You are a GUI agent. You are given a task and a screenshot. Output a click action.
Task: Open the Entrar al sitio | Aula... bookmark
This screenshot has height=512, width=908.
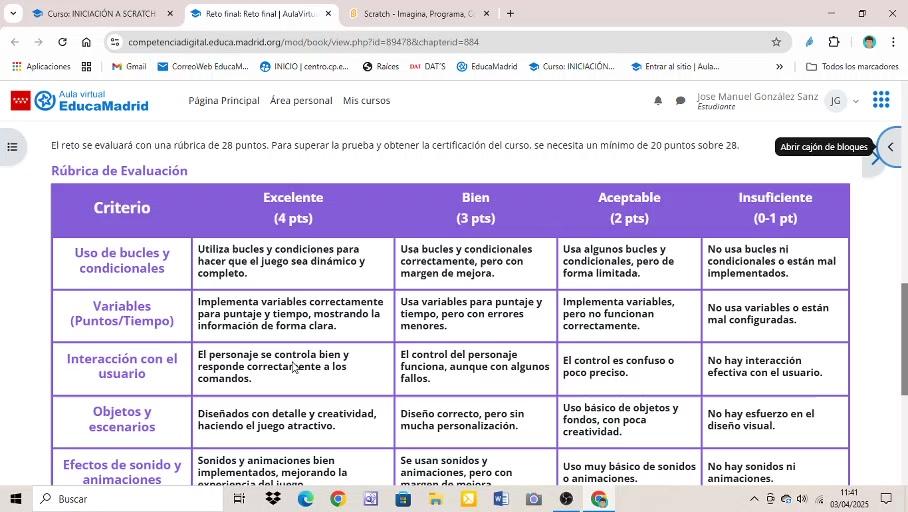coord(675,67)
